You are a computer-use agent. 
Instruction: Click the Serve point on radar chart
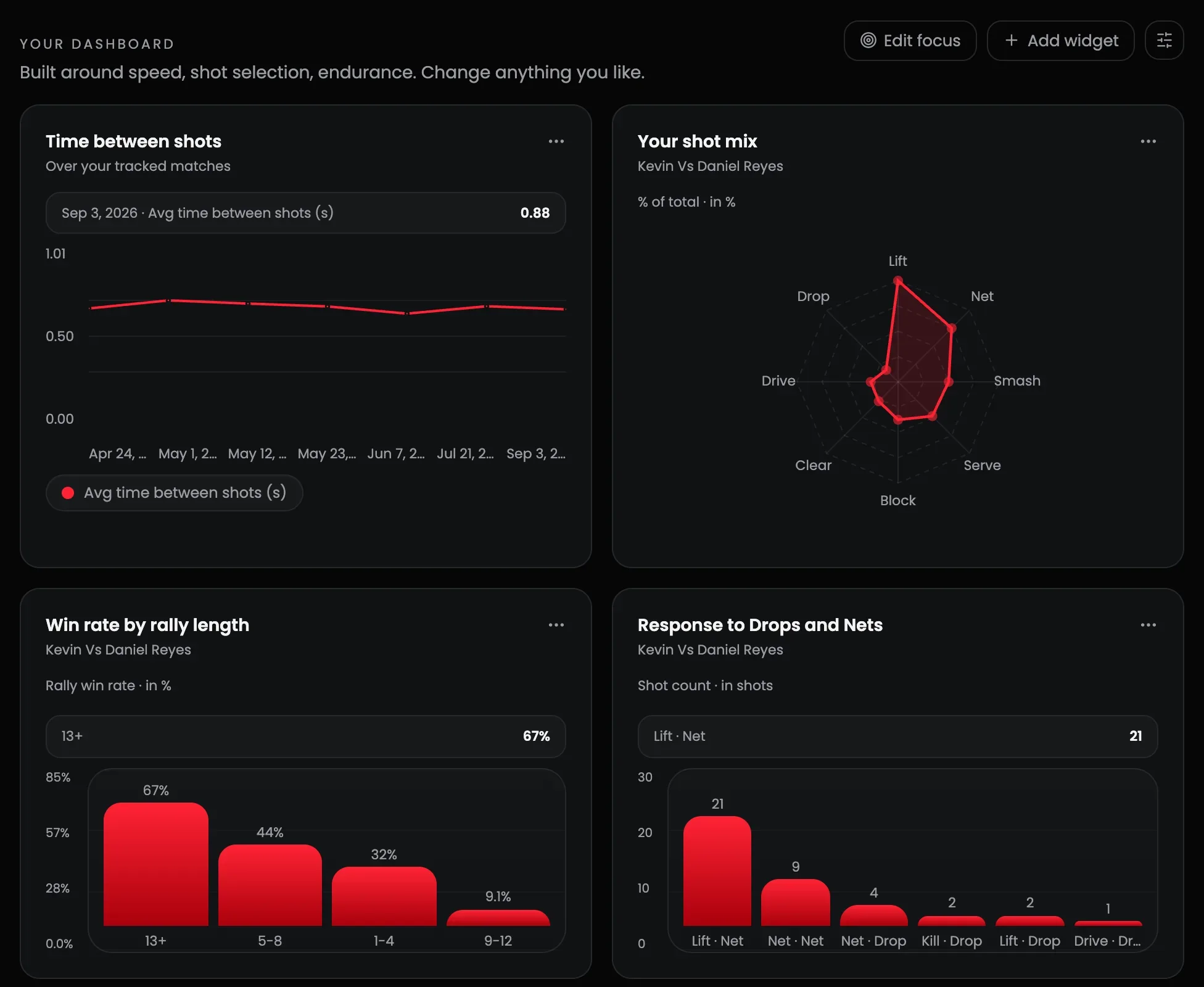[932, 416]
